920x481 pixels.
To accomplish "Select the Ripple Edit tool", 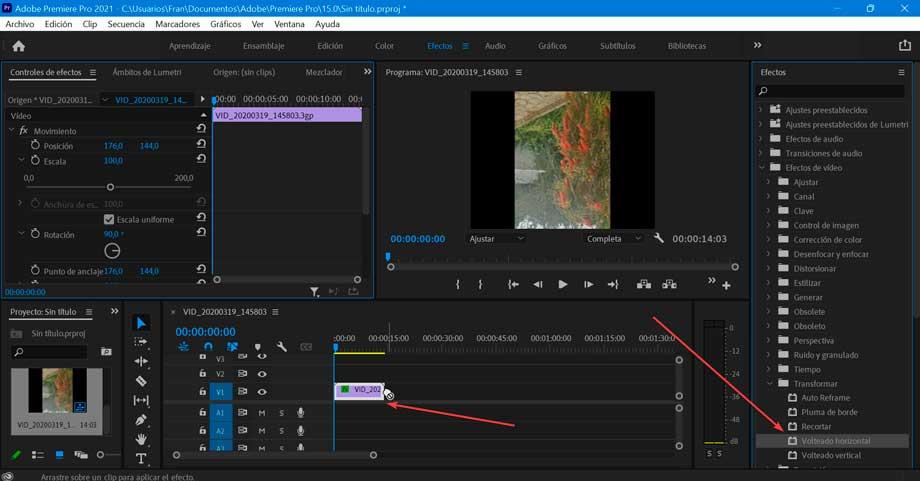I will [x=141, y=361].
